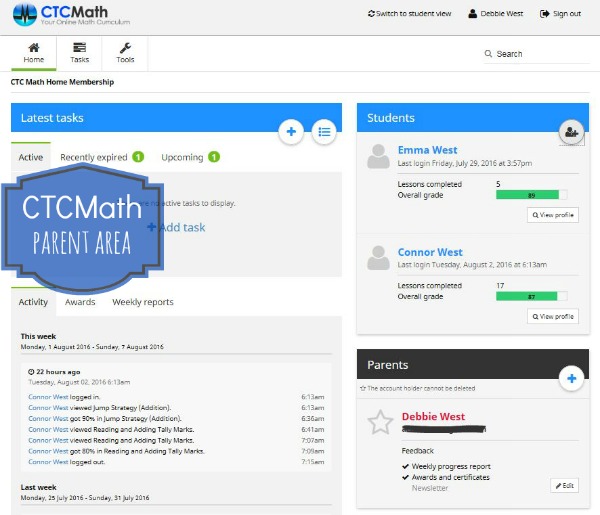The image size is (600, 515).
Task: Open the Tools tab
Action: [x=125, y=53]
